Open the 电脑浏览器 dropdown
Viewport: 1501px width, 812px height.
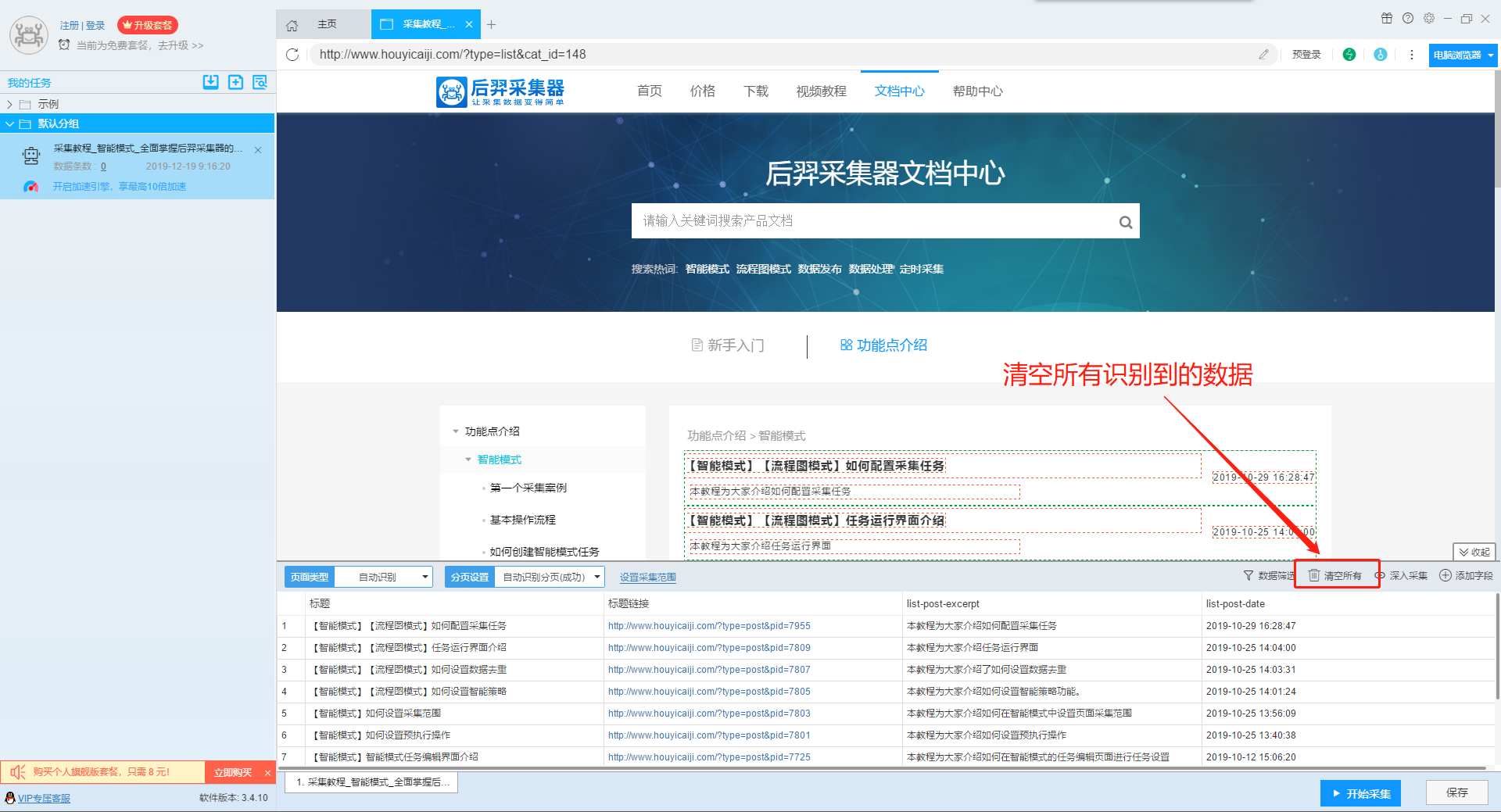click(1463, 55)
